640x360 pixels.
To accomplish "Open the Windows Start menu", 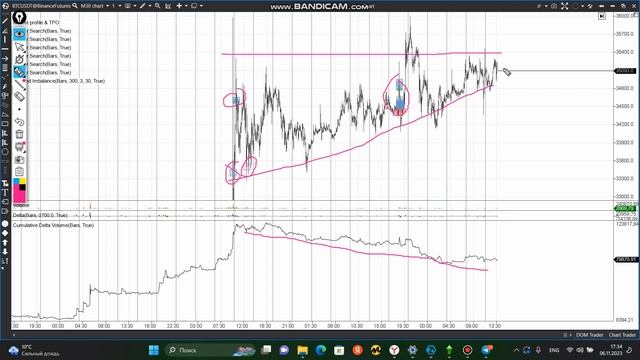I will coord(154,350).
